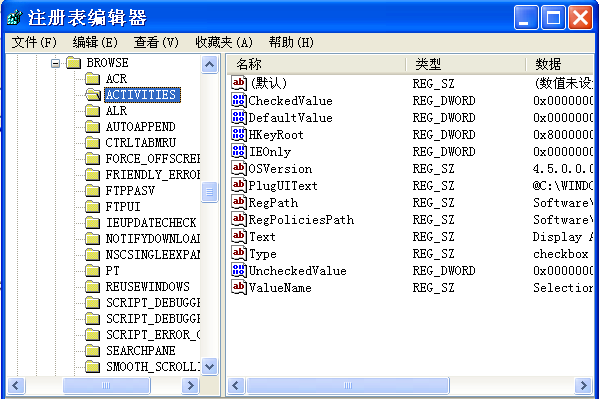Select the NOTIFYDOWNLOAD tree key
This screenshot has width=600, height=399.
(x=153, y=239)
